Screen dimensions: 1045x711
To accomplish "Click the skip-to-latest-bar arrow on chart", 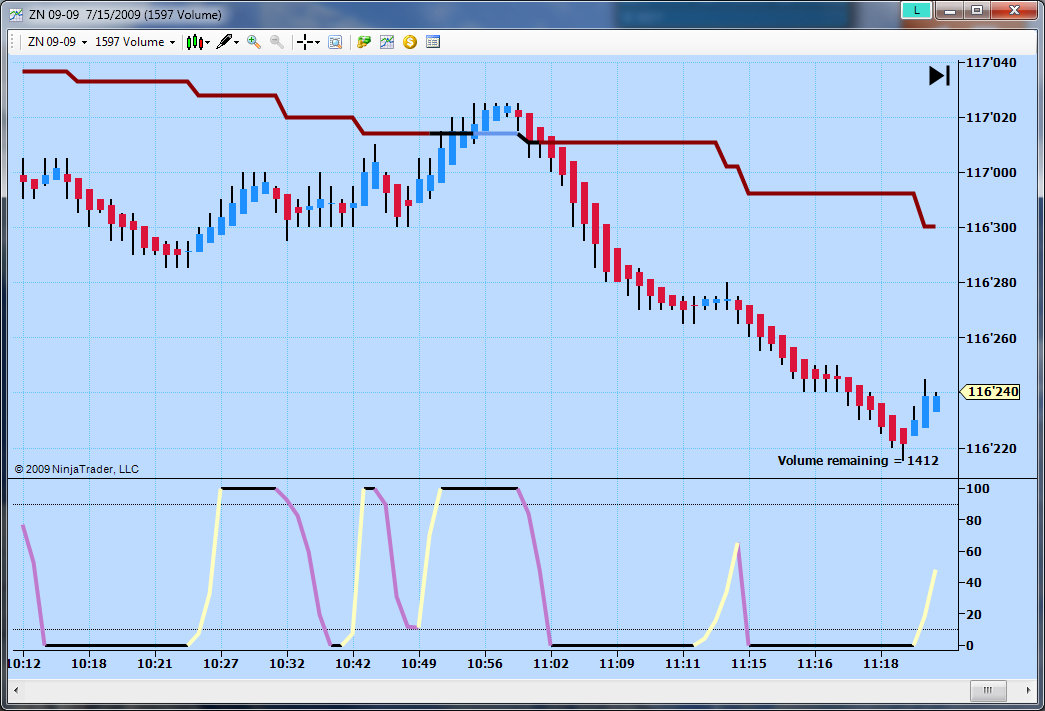I will (940, 75).
